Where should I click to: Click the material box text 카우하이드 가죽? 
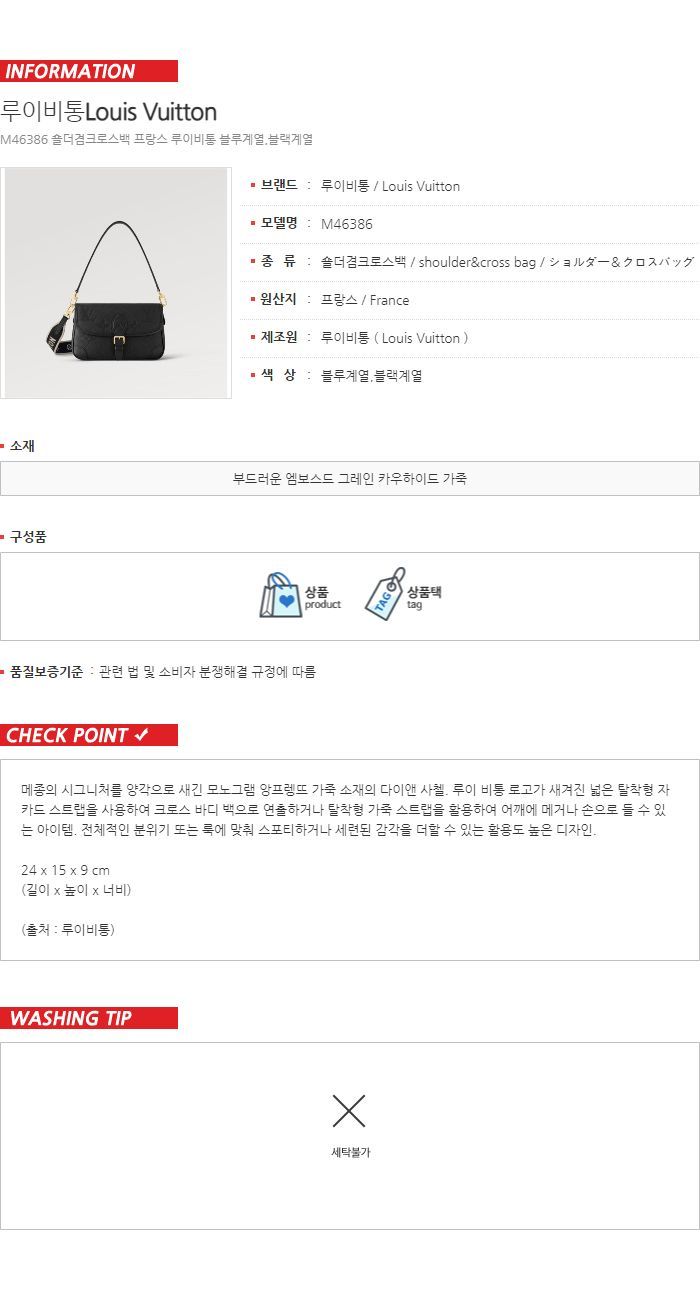pos(424,478)
